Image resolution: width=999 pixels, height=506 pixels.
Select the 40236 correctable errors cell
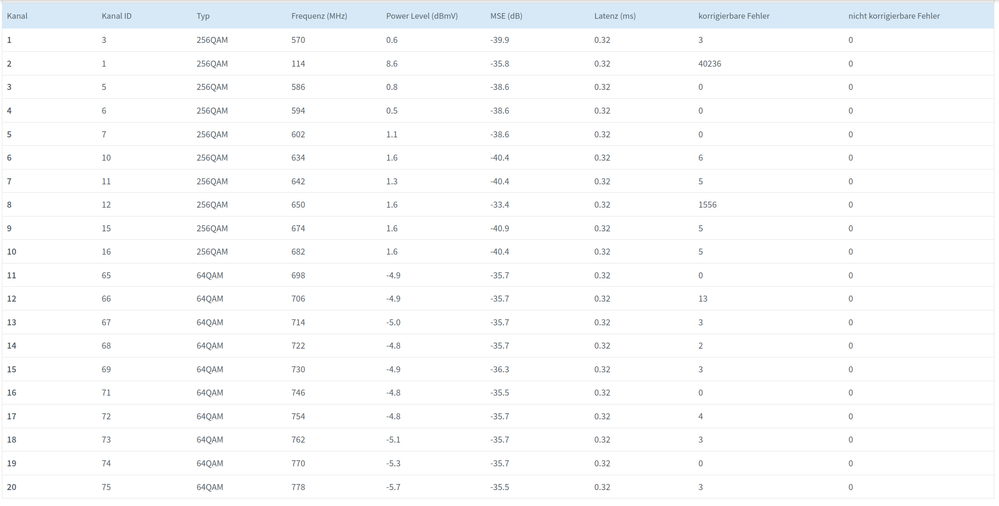coord(709,64)
